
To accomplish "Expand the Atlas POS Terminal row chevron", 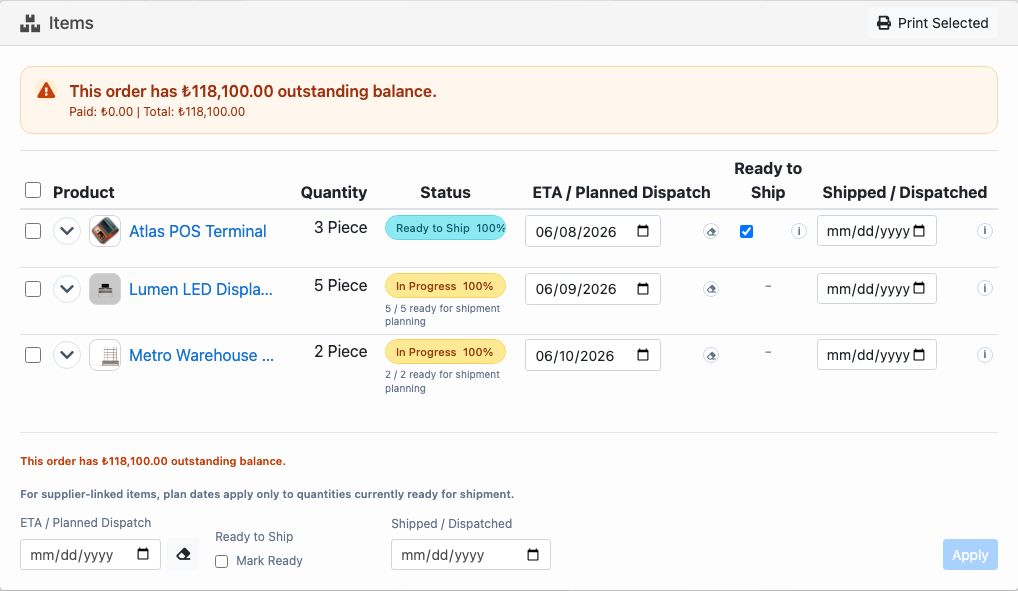I will [67, 231].
